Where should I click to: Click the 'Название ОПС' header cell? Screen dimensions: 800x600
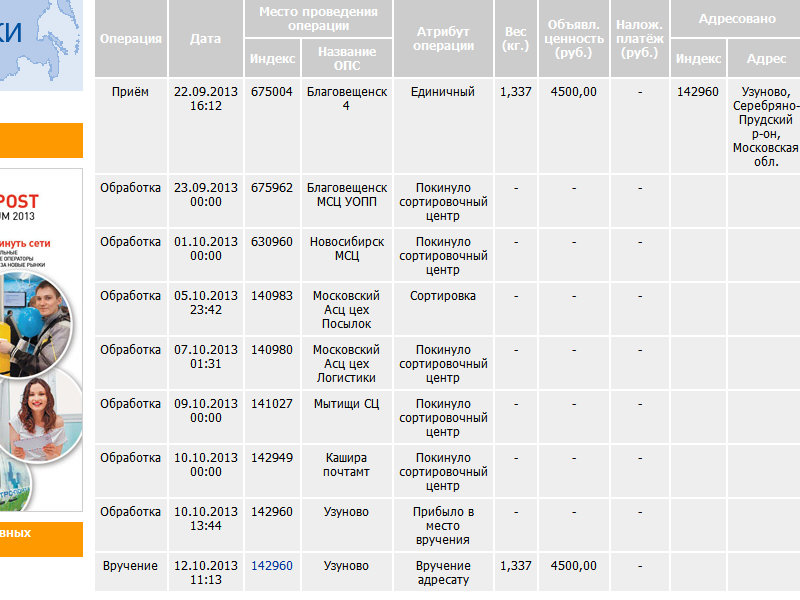347,58
